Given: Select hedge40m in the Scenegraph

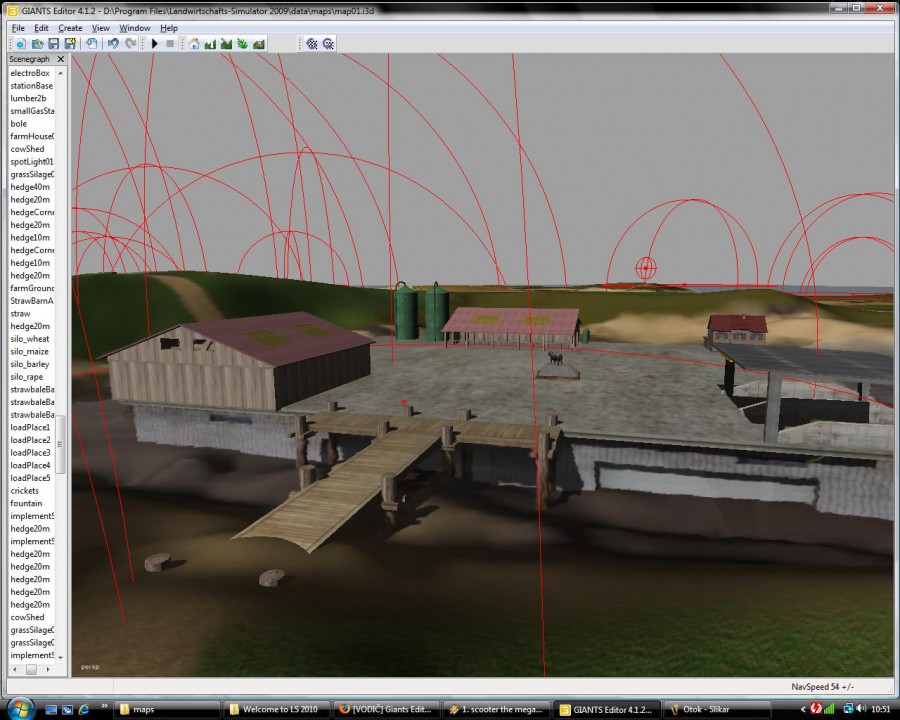Looking at the screenshot, I should [x=30, y=187].
